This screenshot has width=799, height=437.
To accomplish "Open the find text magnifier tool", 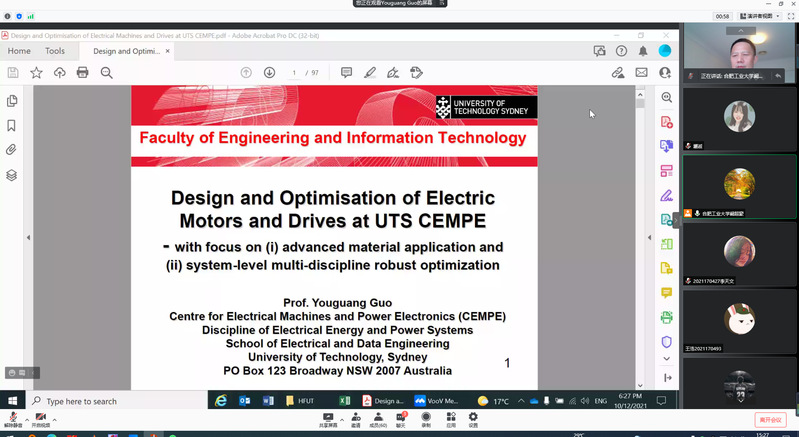I will (106, 73).
